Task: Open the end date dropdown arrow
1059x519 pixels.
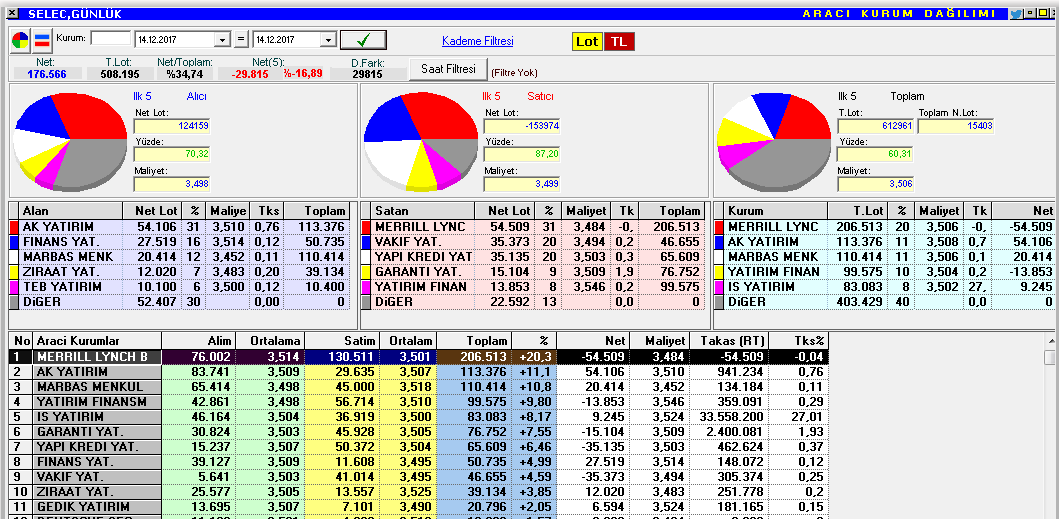Action: coord(328,41)
